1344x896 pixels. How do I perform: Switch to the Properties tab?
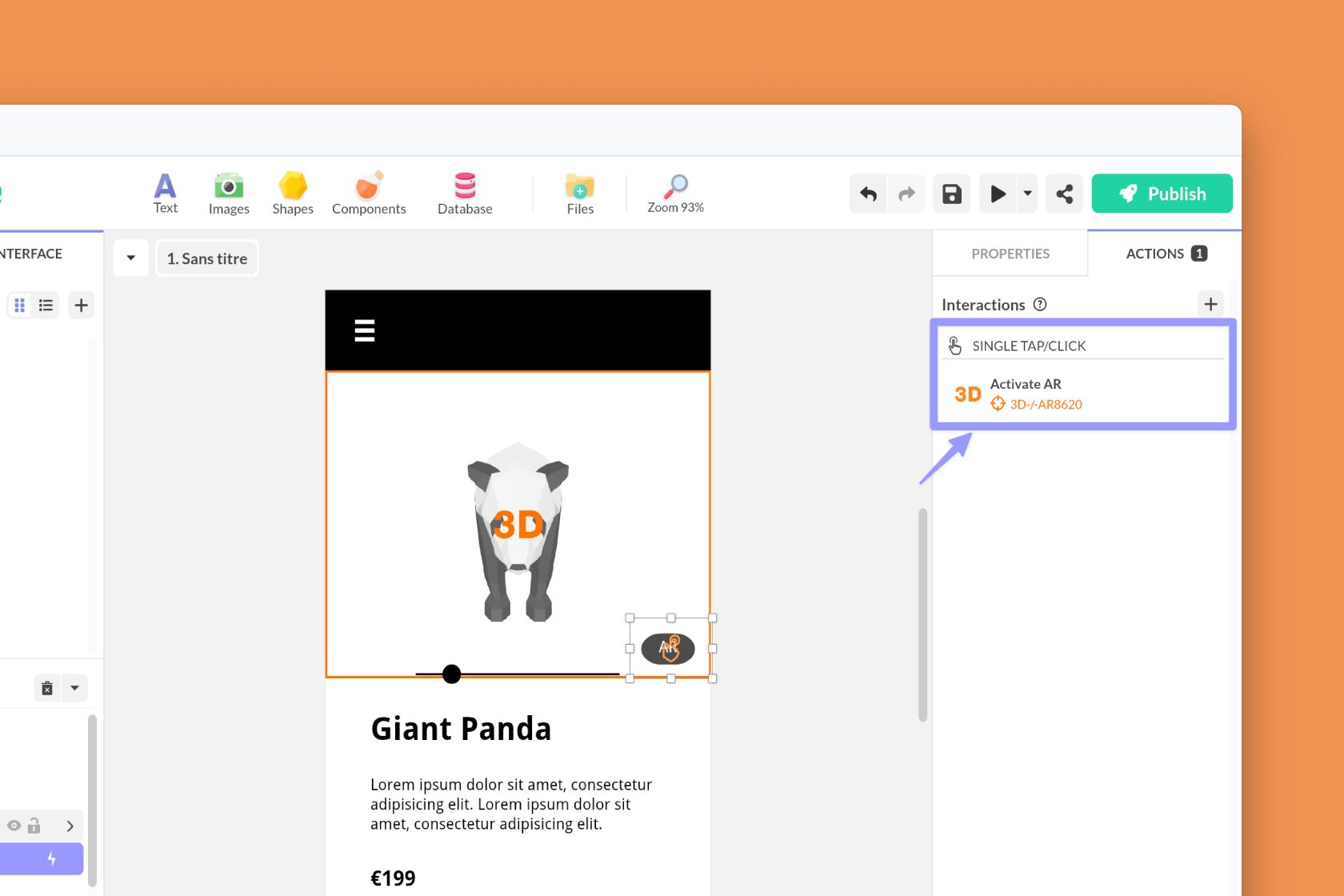(1010, 254)
